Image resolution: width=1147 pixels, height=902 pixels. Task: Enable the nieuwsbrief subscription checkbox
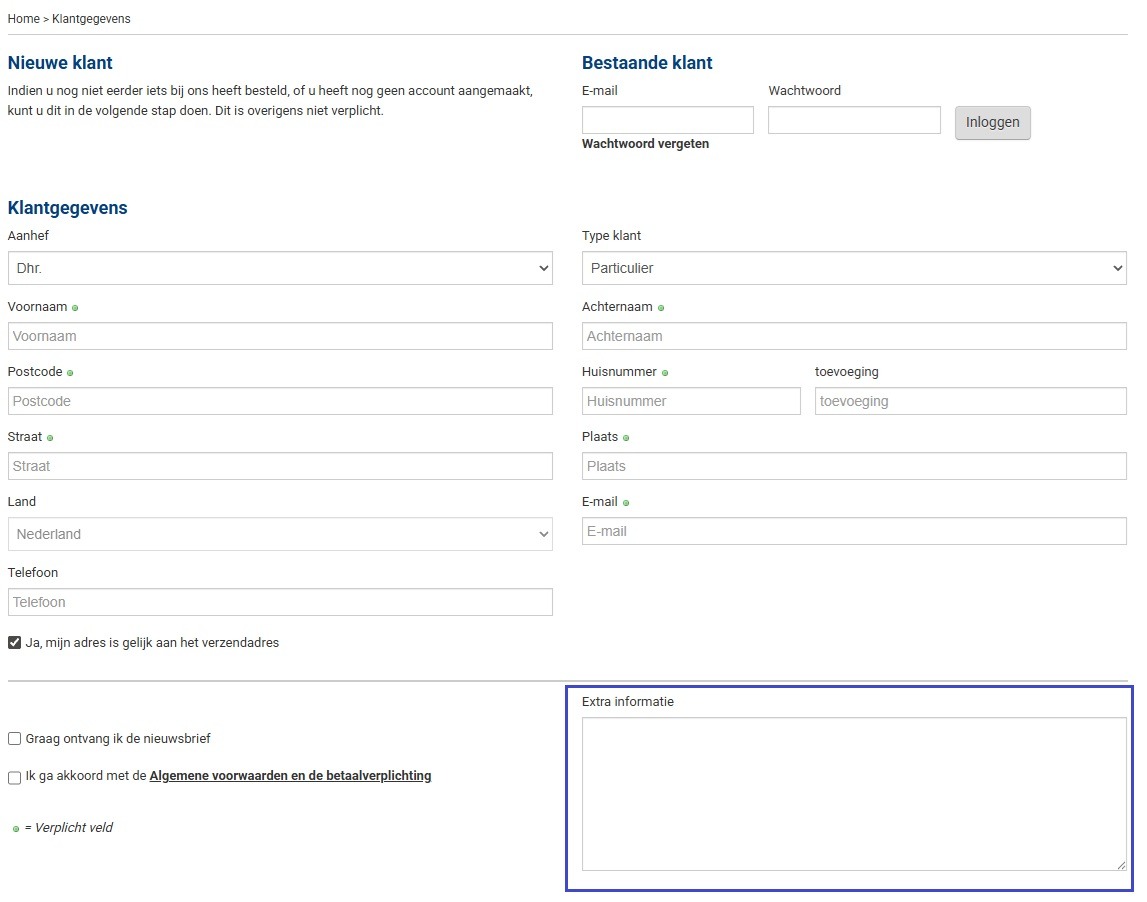[x=15, y=739]
